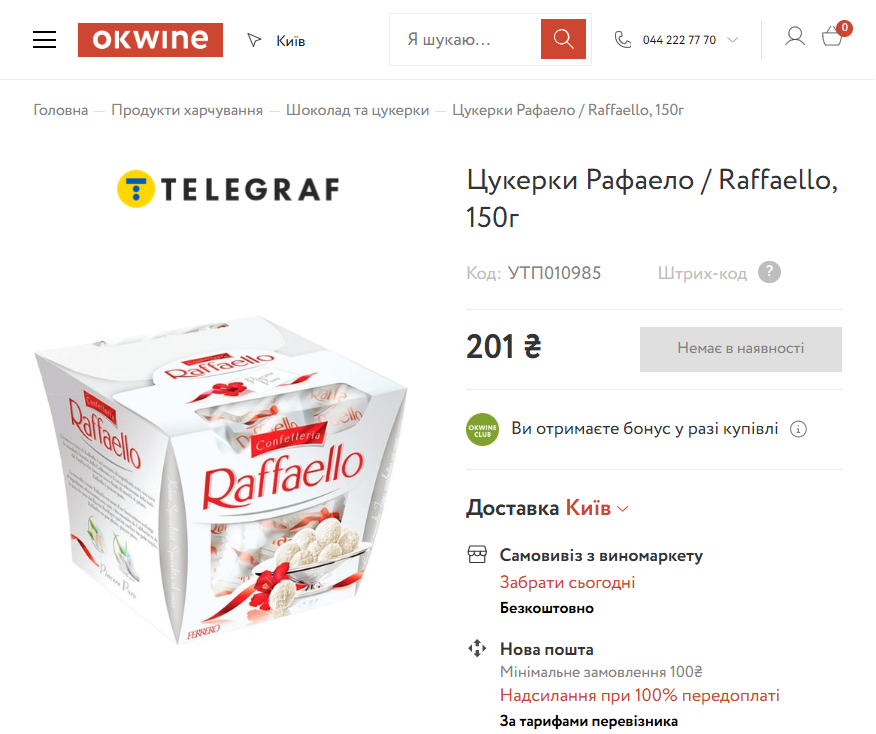Click the phone handset icon
The height and width of the screenshot is (734, 876).
[622, 40]
